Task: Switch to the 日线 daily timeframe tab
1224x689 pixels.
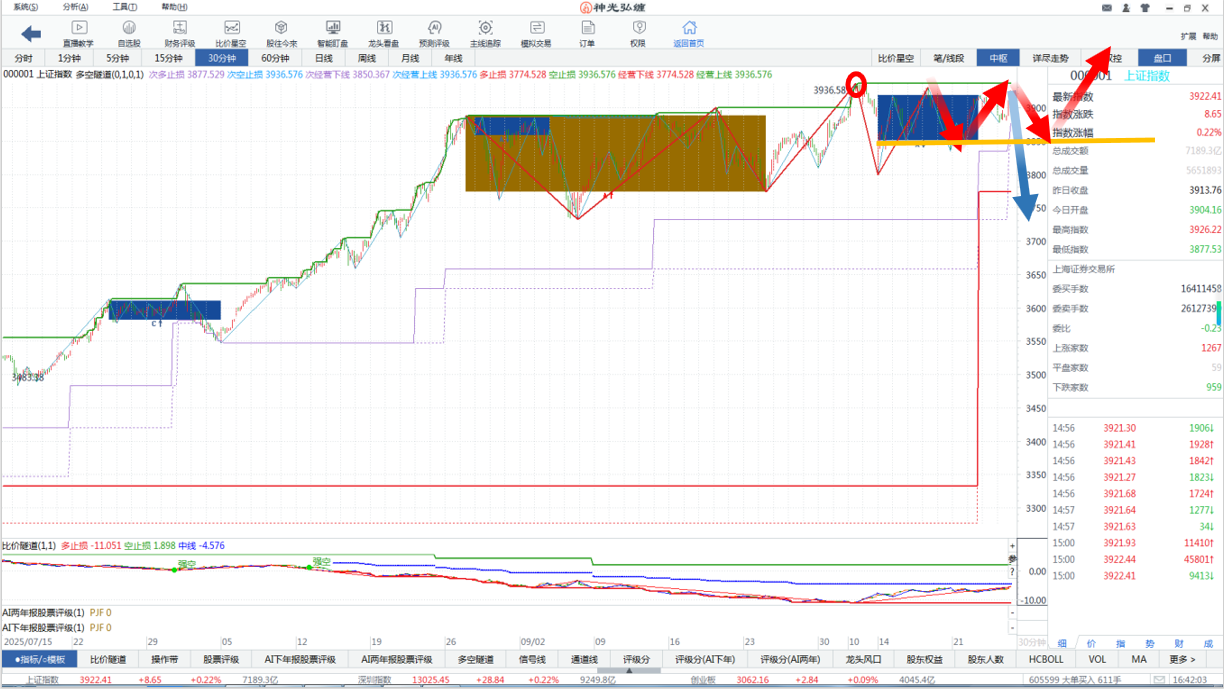Action: [324, 58]
